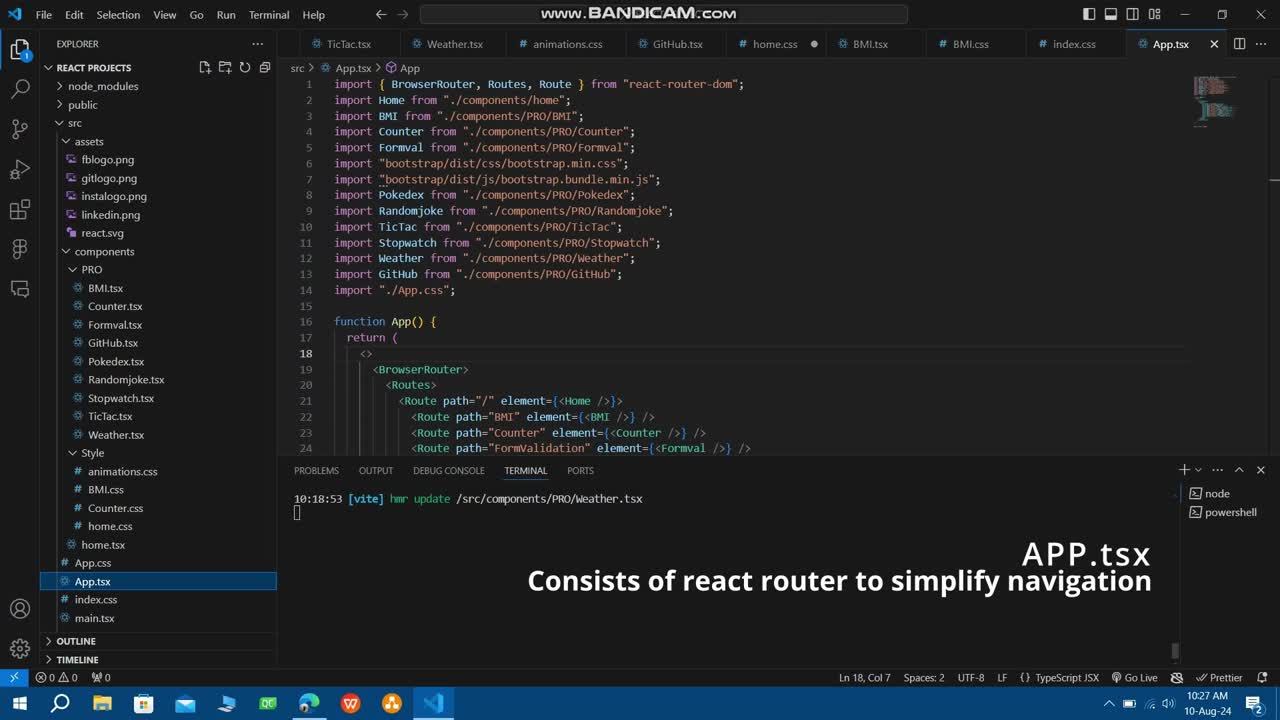Collapse the PRO folder

(x=91, y=270)
